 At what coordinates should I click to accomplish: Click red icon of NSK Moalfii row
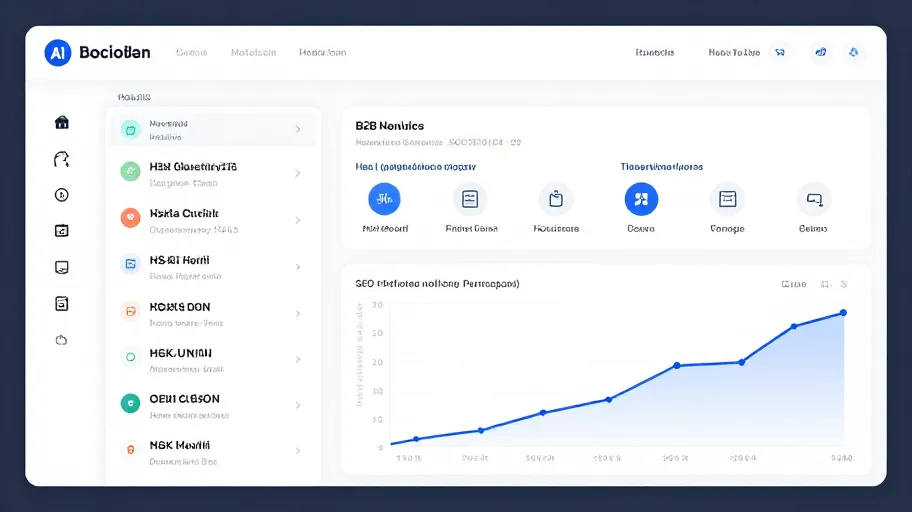pyautogui.click(x=130, y=450)
